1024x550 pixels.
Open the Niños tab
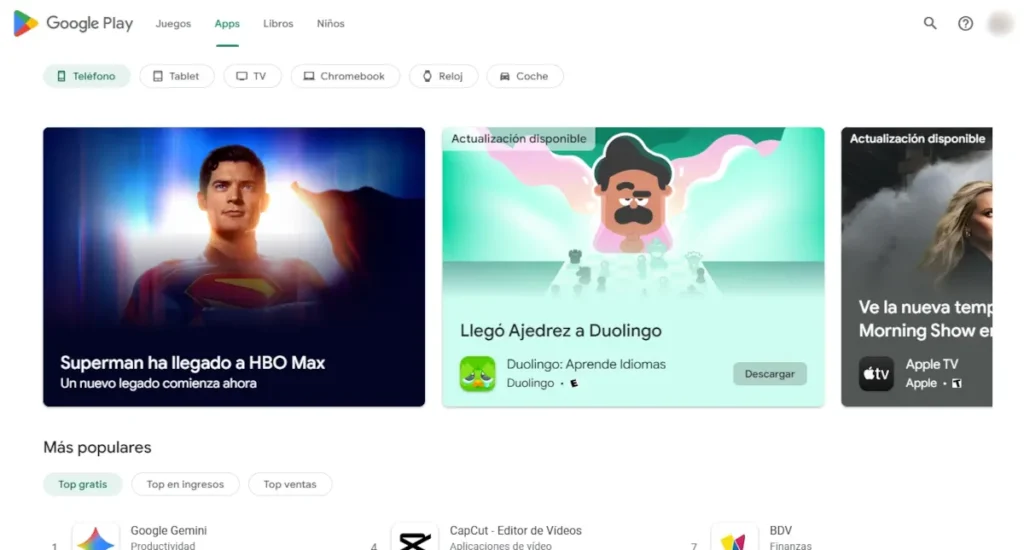(330, 24)
